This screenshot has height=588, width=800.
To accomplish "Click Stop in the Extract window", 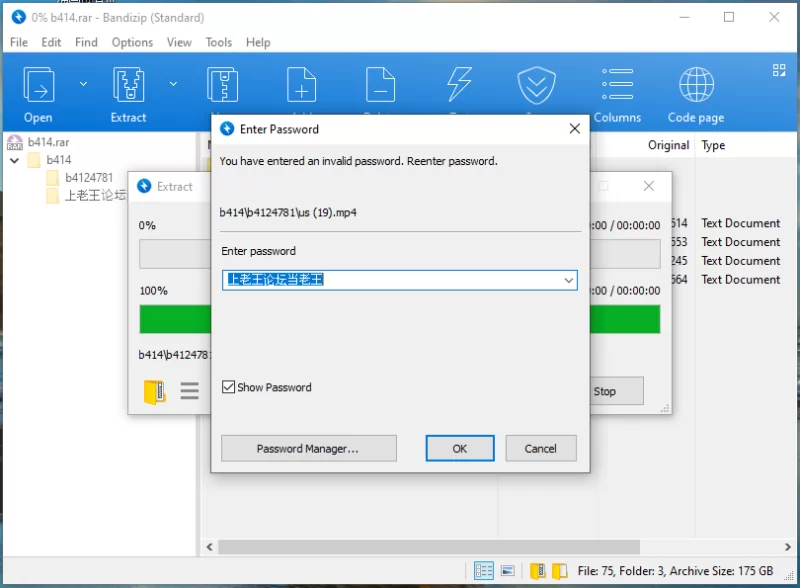I will point(616,391).
